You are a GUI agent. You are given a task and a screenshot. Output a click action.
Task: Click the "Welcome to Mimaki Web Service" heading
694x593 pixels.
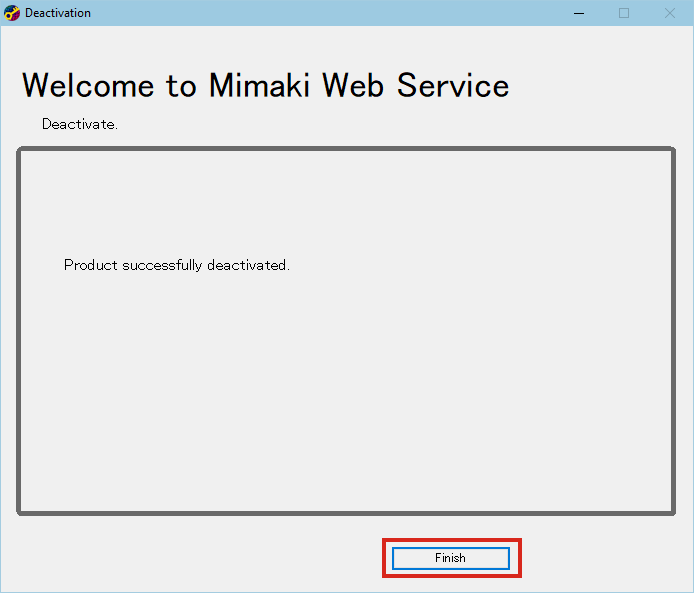(265, 85)
